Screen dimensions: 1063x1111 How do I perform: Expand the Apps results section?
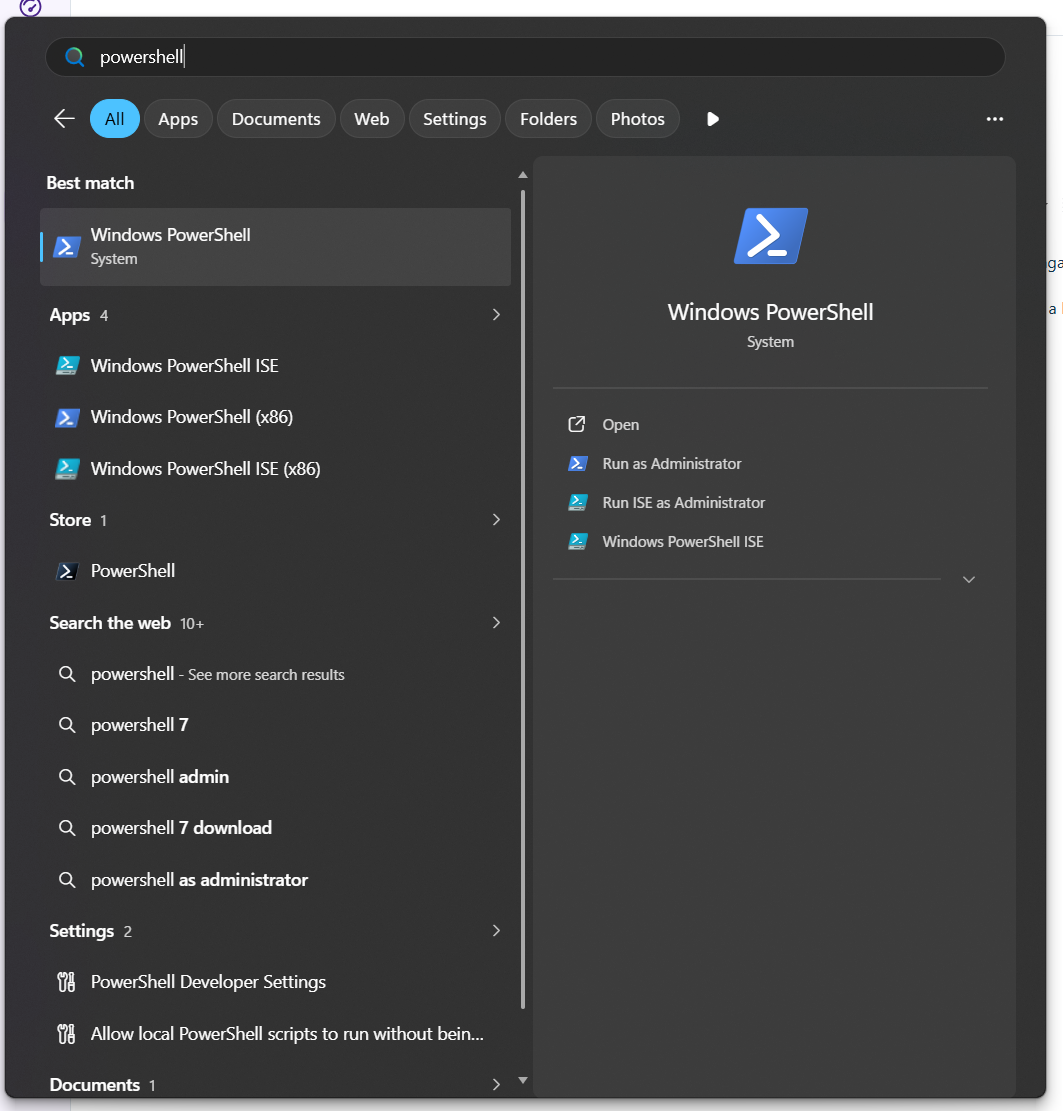pos(496,315)
